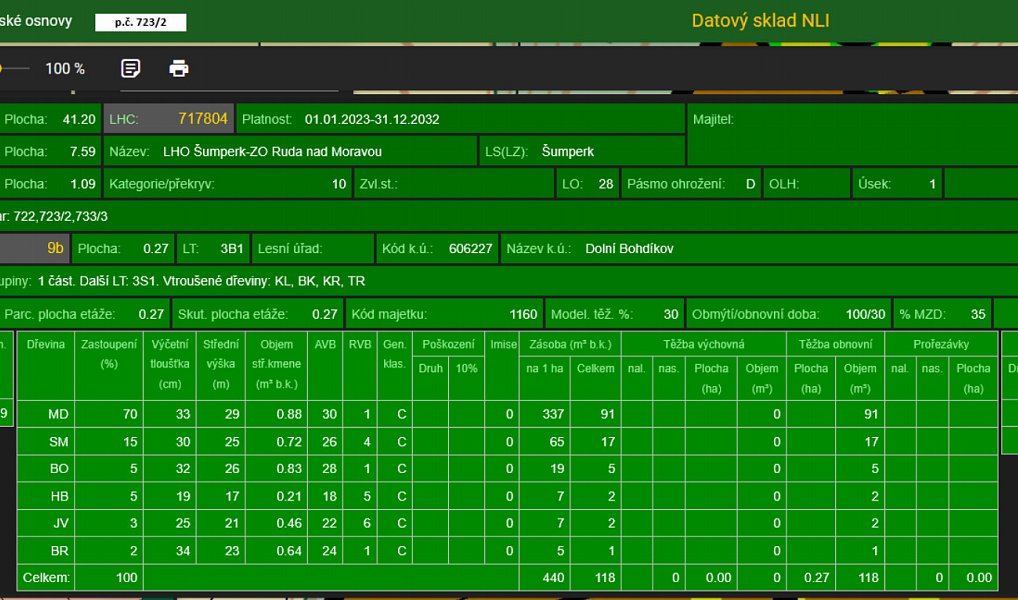This screenshot has width=1018, height=600.
Task: Select the JV species row label
Action: tap(60, 523)
